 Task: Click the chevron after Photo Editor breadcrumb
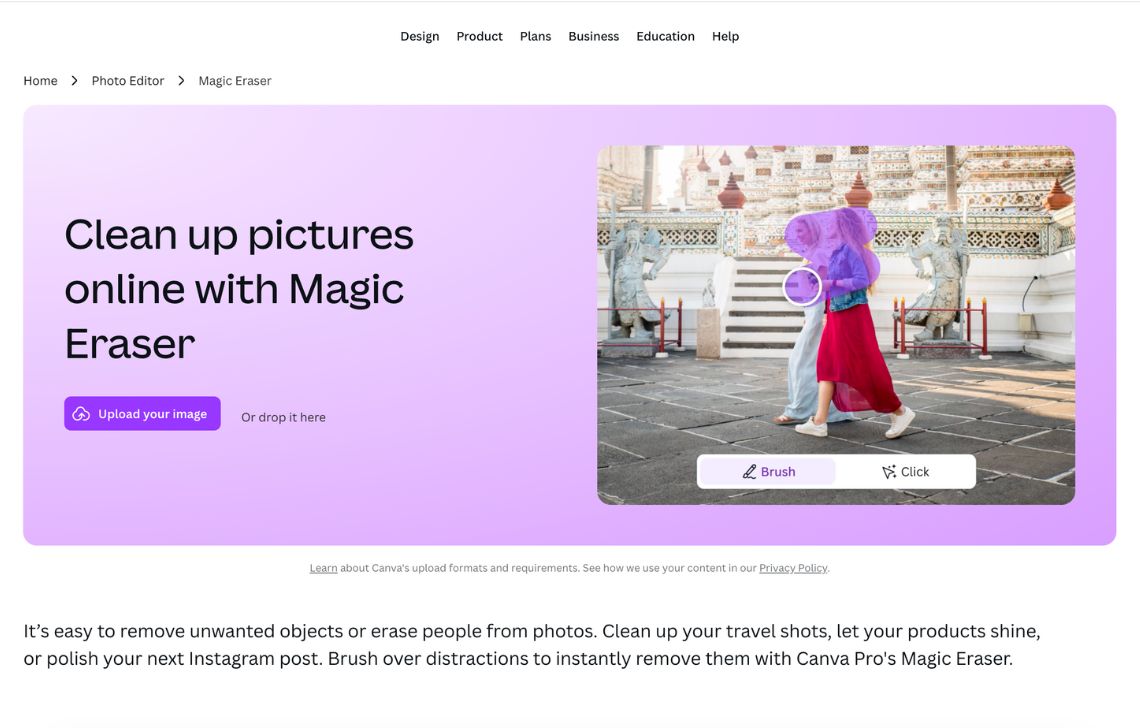(x=181, y=81)
